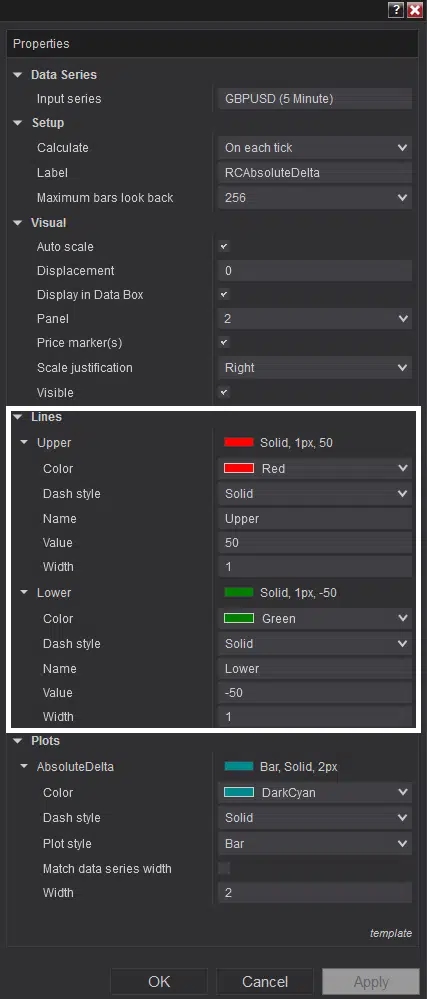The height and width of the screenshot is (999, 427).
Task: Edit the AbsoluteDelta Width field
Action: [315, 893]
